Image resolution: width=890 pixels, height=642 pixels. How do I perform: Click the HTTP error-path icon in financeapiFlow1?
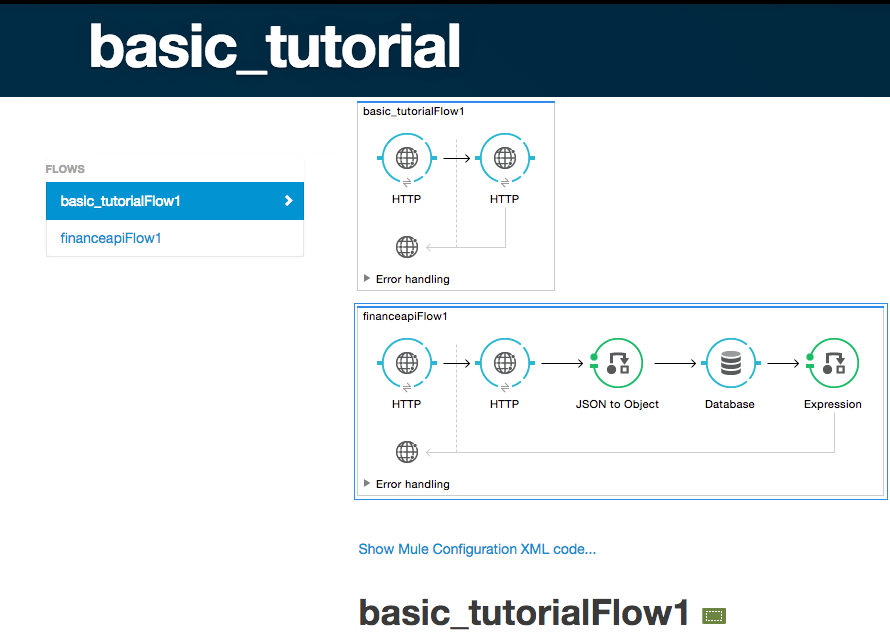[x=407, y=451]
